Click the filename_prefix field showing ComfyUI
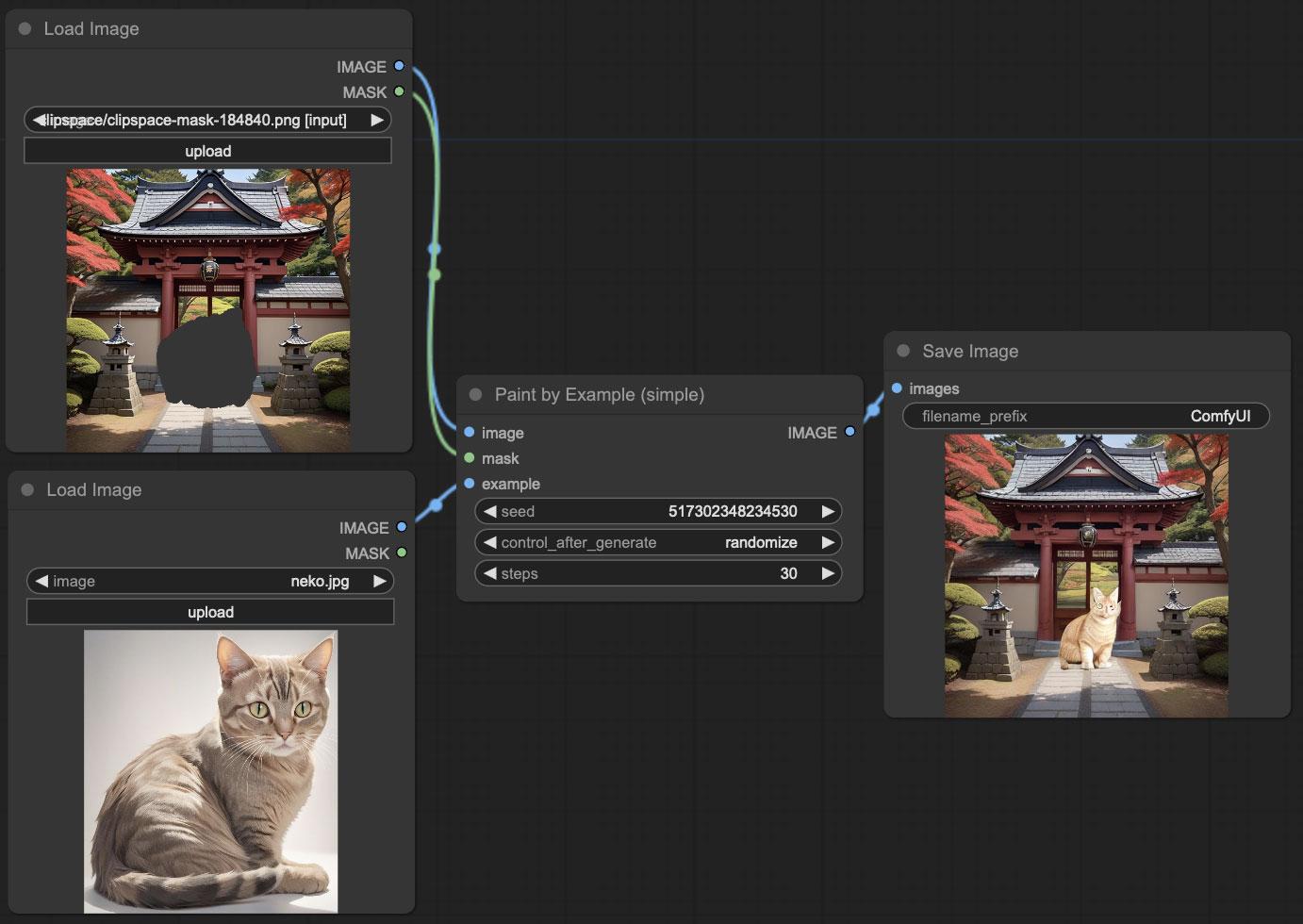Viewport: 1303px width, 924px height. [1085, 416]
